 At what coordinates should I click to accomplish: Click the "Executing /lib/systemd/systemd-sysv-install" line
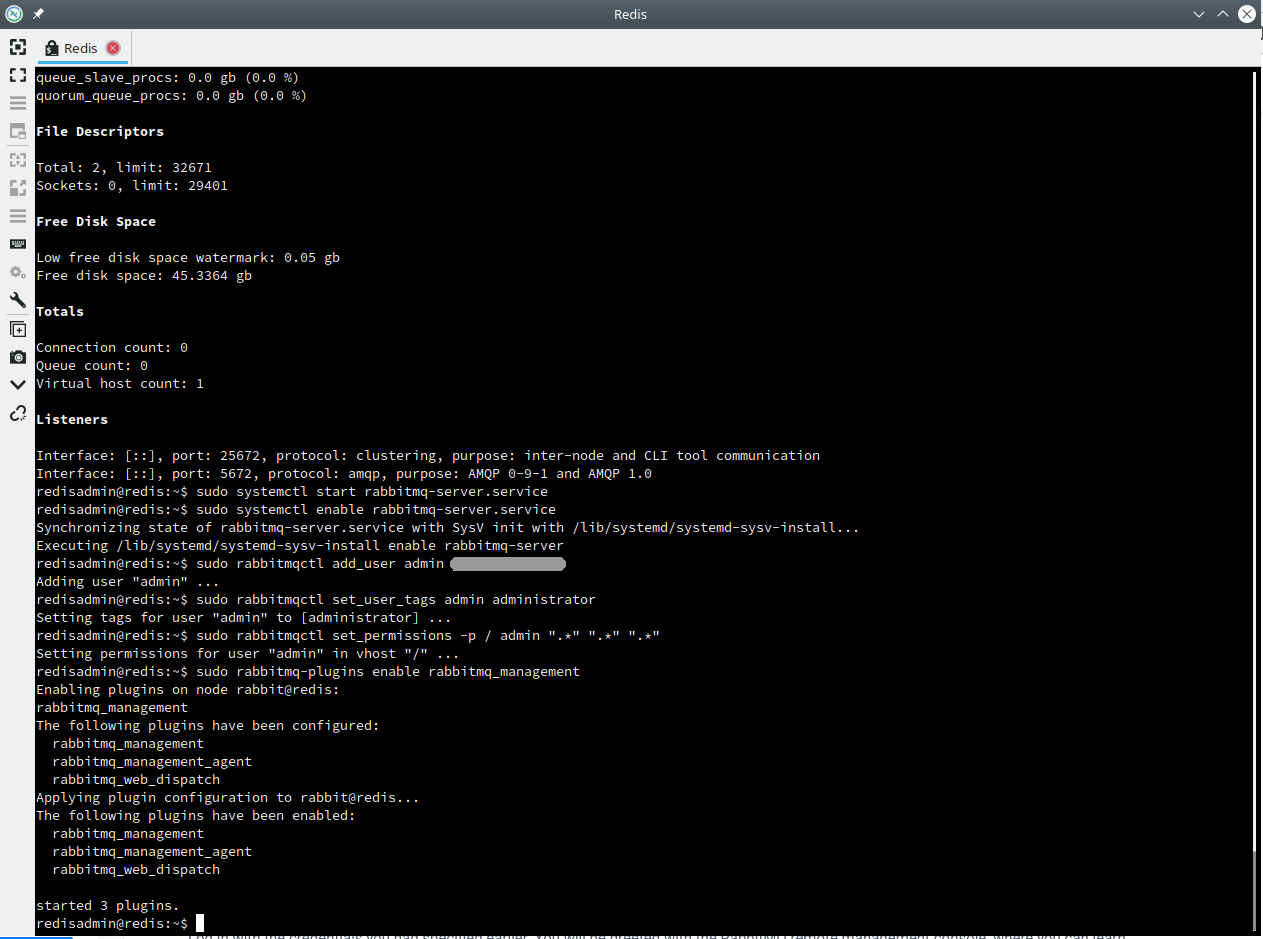click(300, 546)
